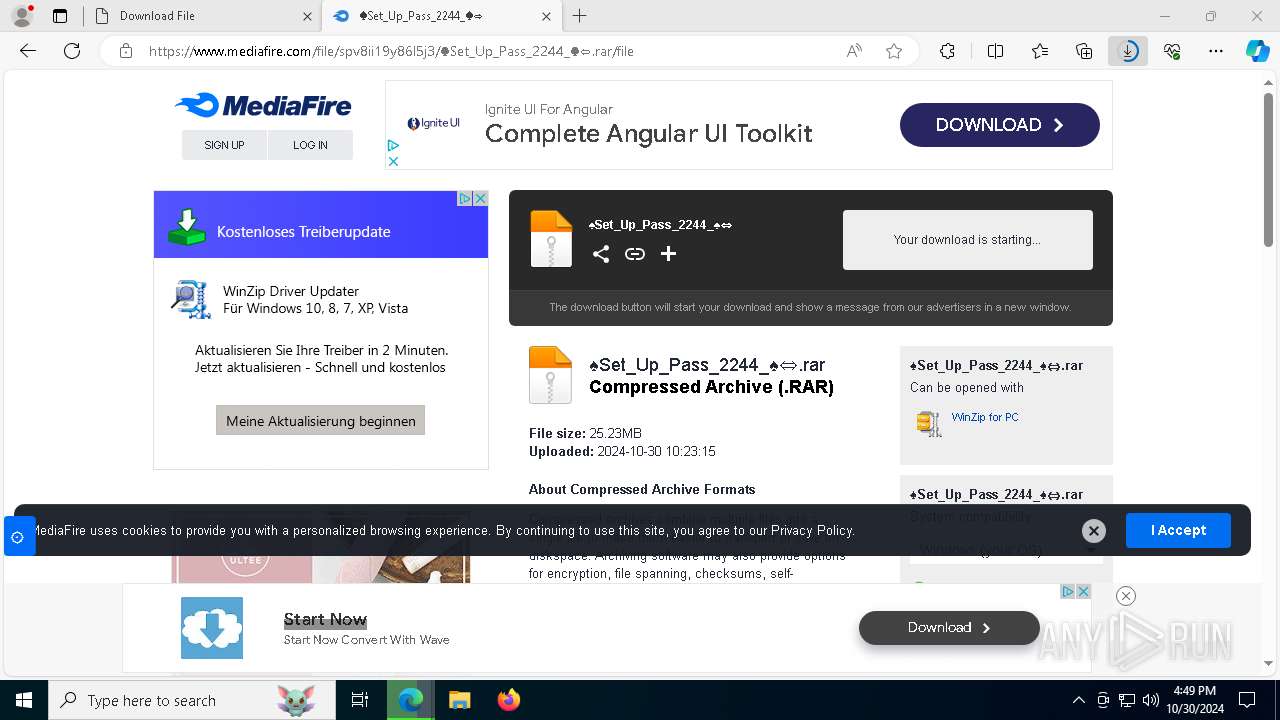This screenshot has width=1280, height=720.
Task: Close the Download File tab
Action: [307, 16]
